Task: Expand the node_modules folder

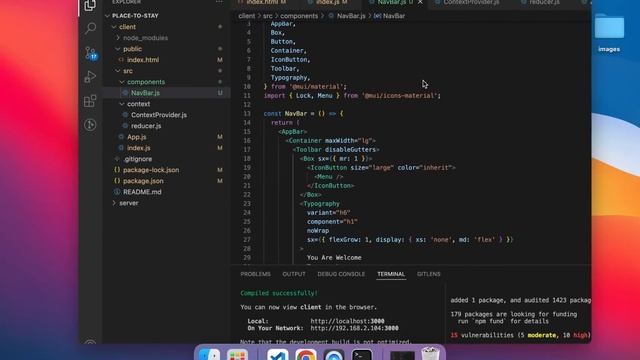Action: click(x=118, y=38)
